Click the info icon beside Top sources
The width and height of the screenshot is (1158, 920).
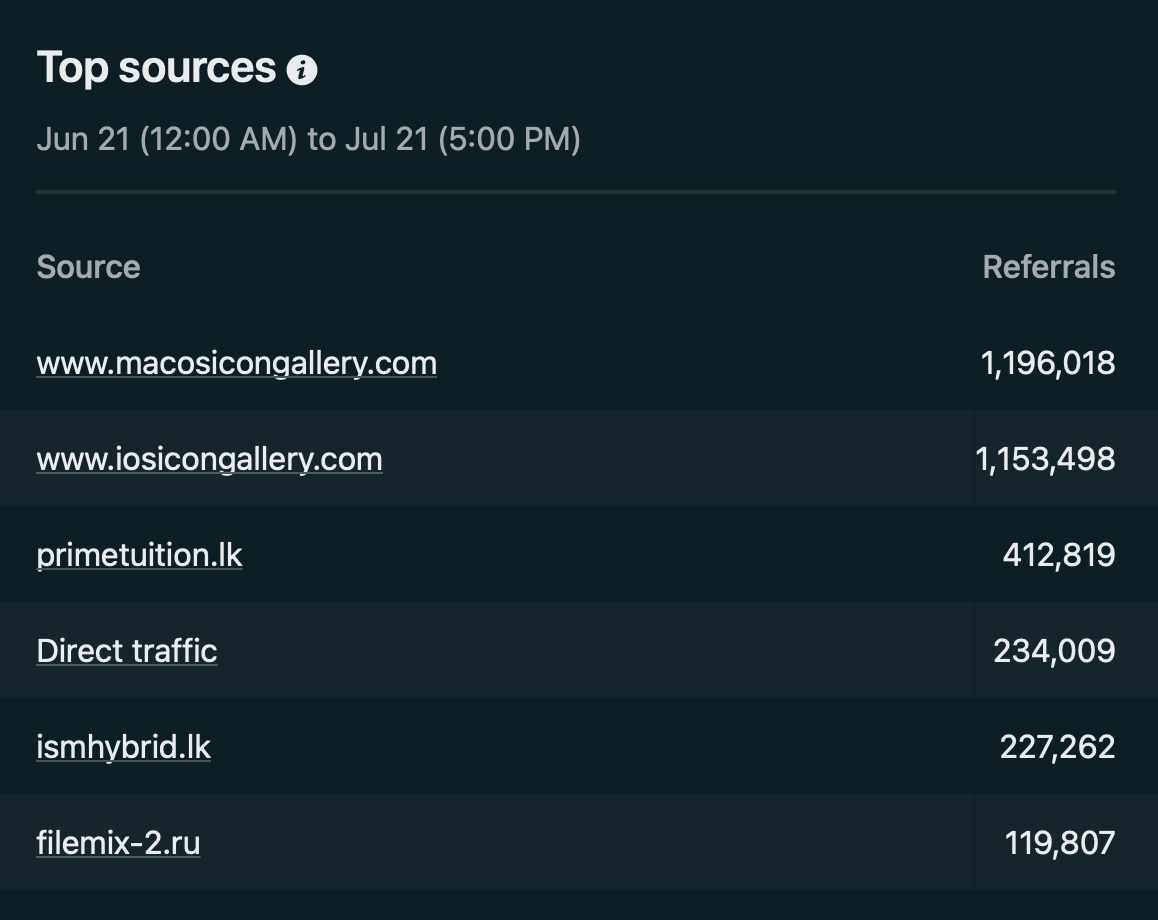tap(301, 70)
